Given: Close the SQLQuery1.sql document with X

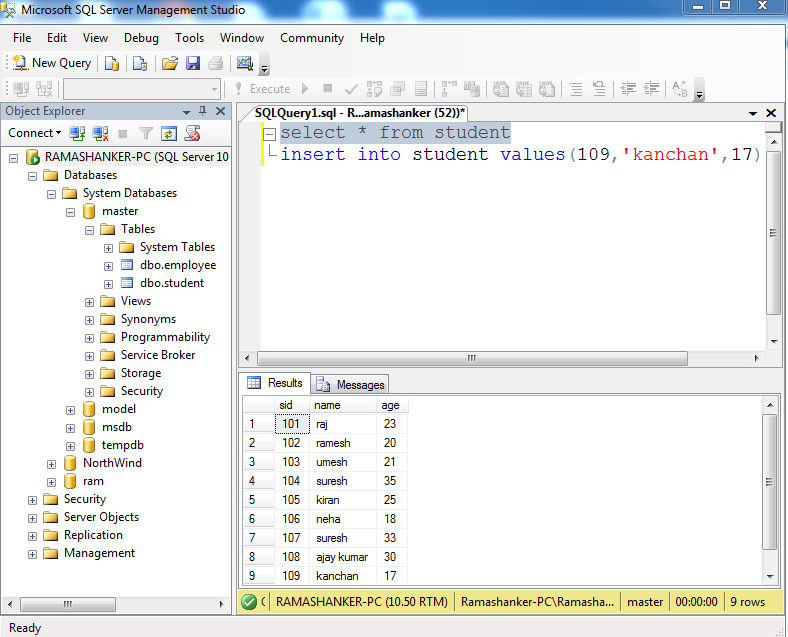Looking at the screenshot, I should tap(770, 113).
